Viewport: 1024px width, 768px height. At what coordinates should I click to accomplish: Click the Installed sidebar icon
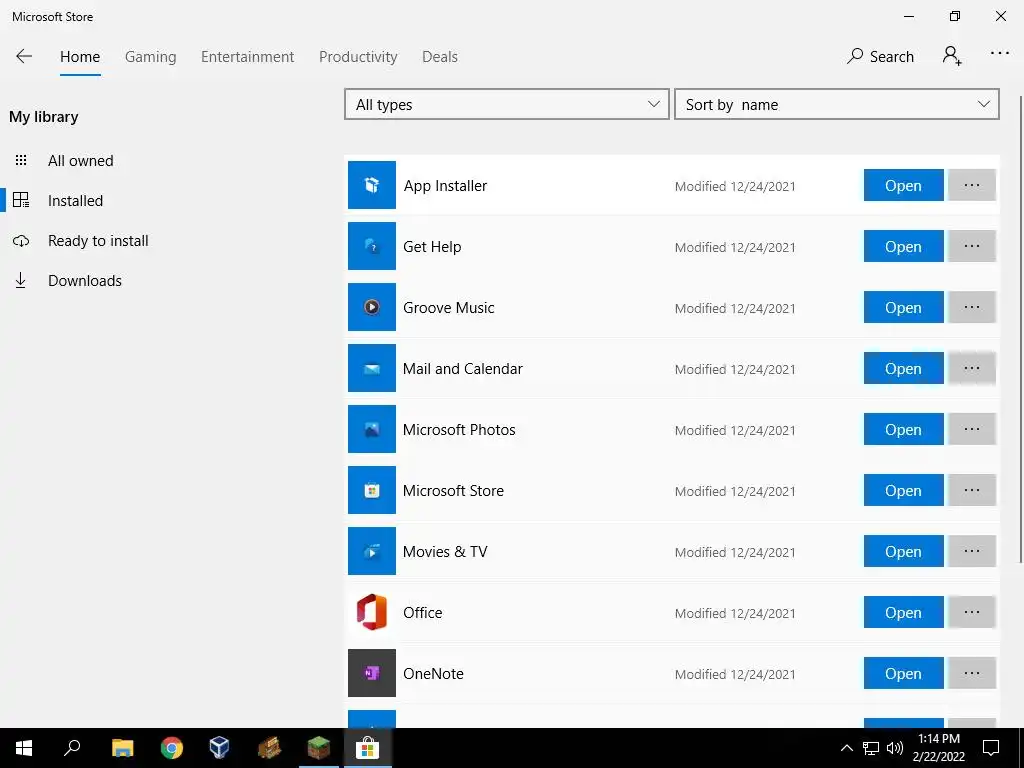pos(21,200)
